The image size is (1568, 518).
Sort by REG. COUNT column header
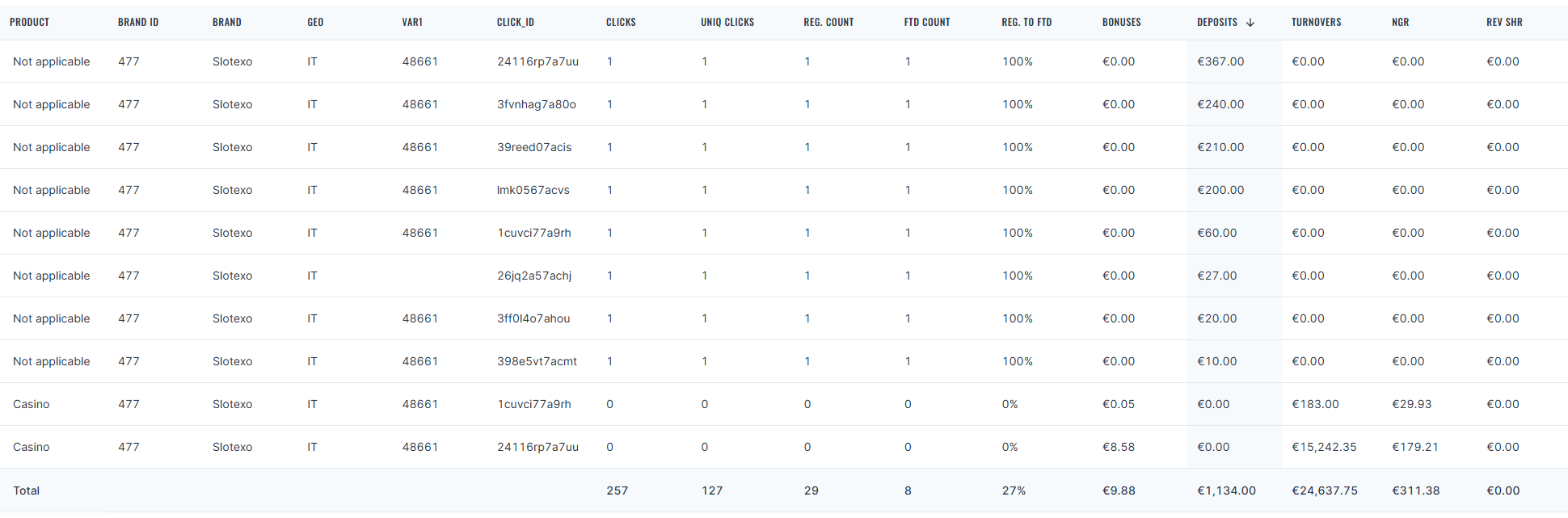828,23
